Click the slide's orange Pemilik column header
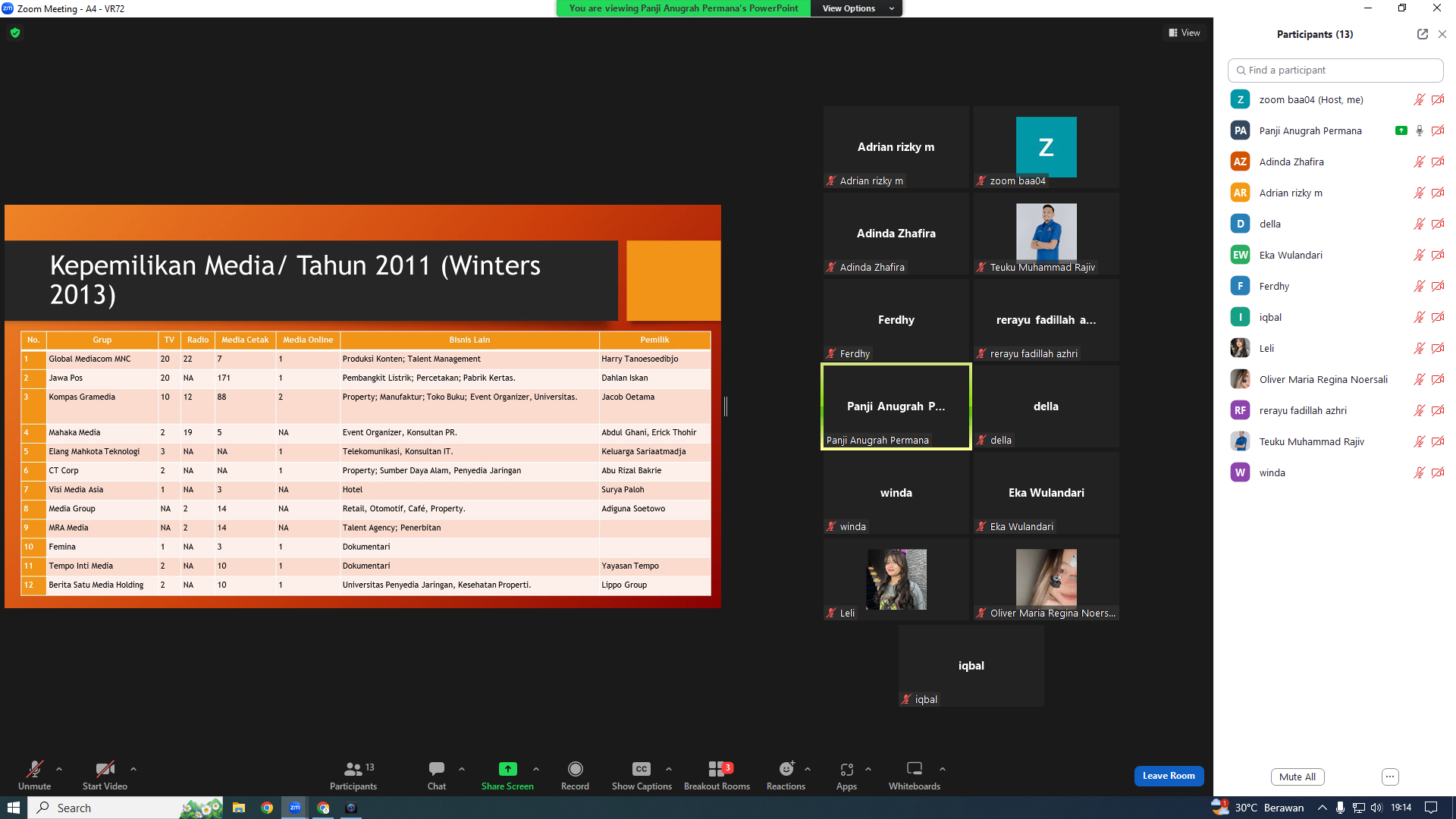The height and width of the screenshot is (819, 1456). [654, 340]
